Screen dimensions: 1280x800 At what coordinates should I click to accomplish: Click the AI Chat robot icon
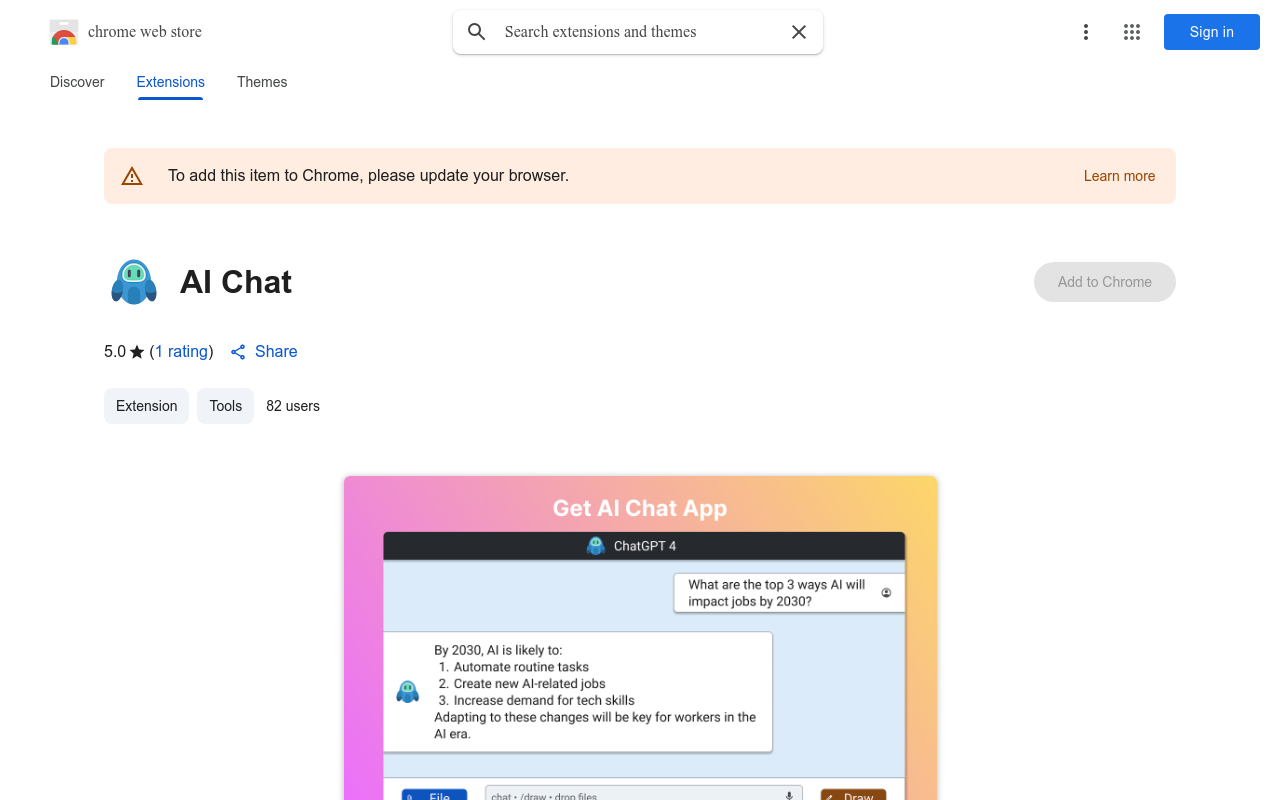134,282
